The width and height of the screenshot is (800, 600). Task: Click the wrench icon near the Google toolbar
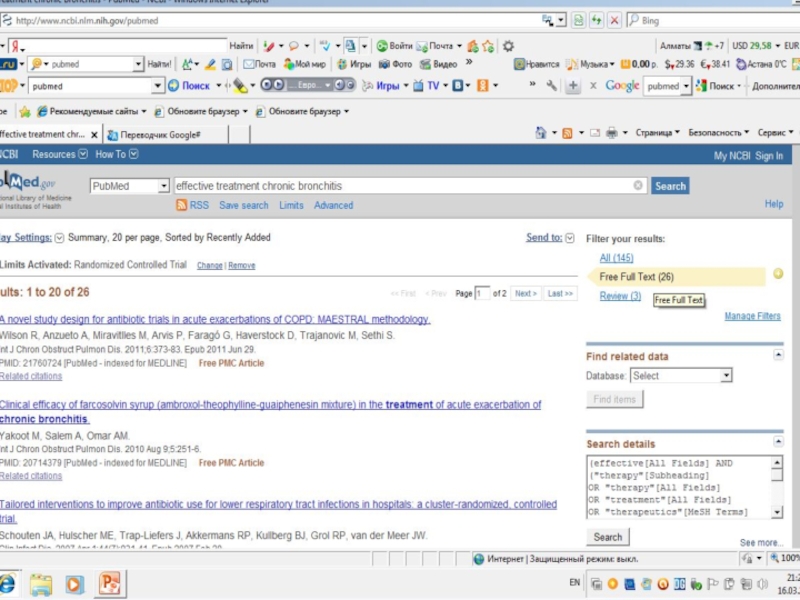pos(551,86)
